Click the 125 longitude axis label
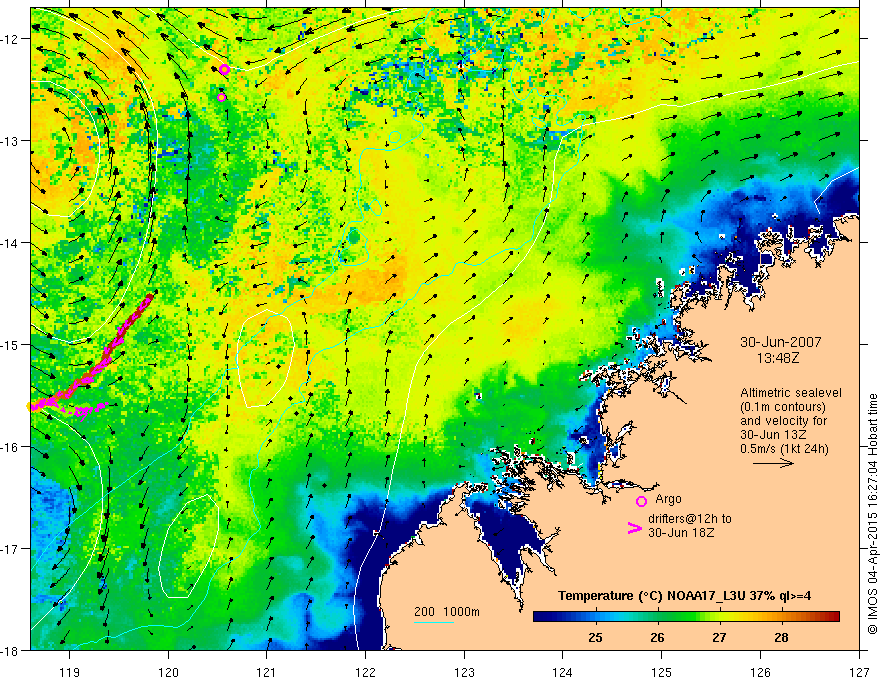 662,672
